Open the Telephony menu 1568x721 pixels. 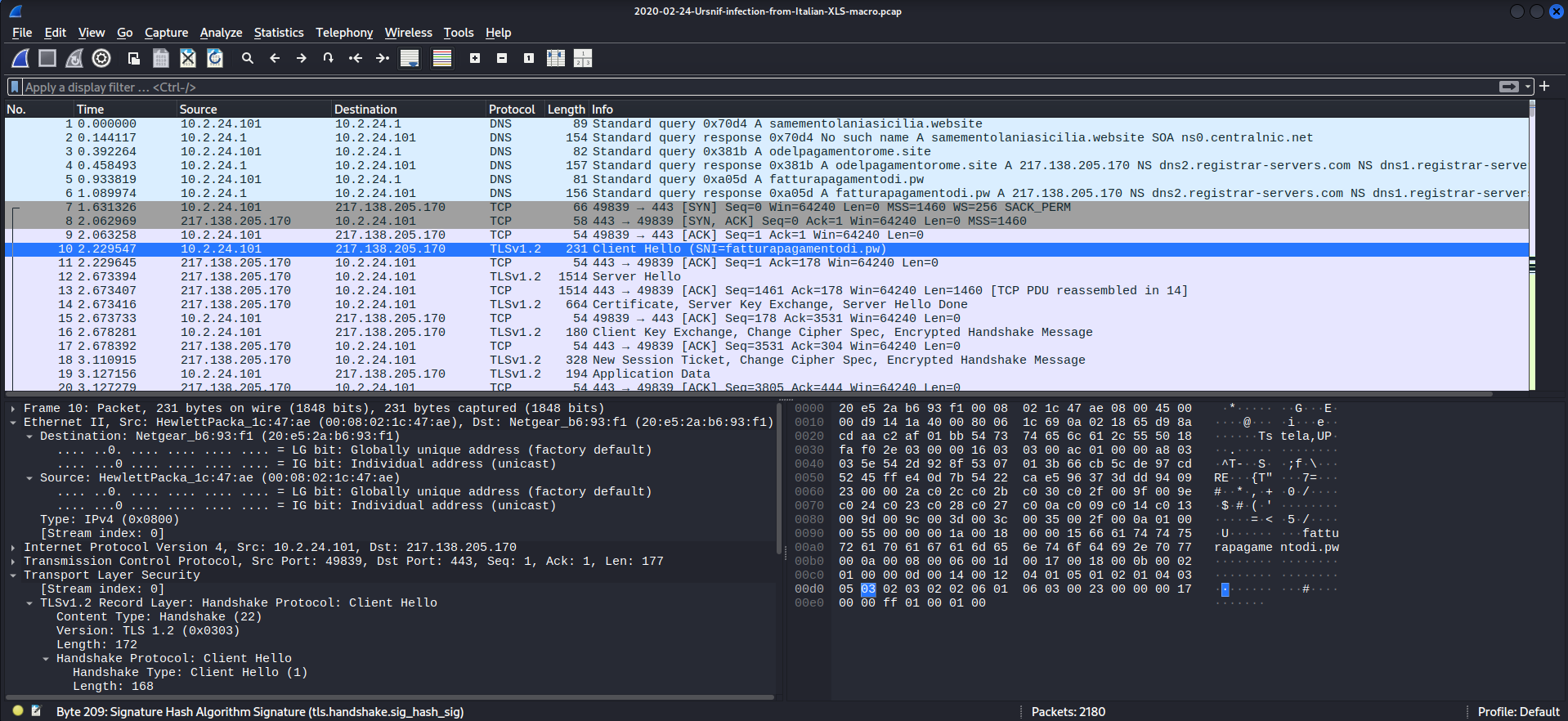344,33
